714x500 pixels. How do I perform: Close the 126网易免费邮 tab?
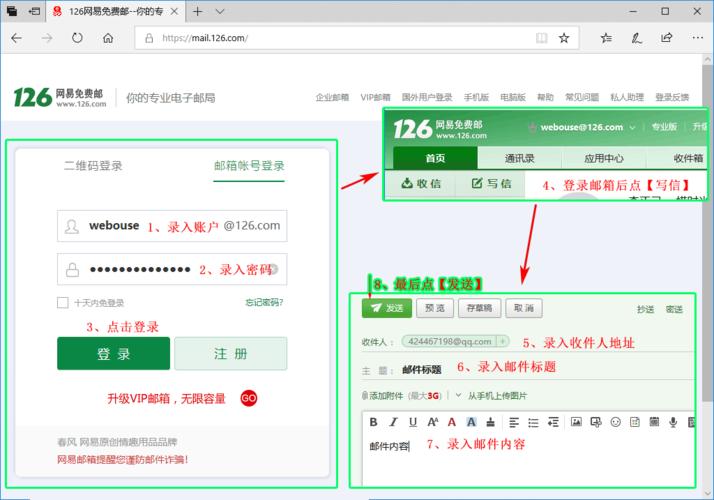pyautogui.click(x=174, y=11)
